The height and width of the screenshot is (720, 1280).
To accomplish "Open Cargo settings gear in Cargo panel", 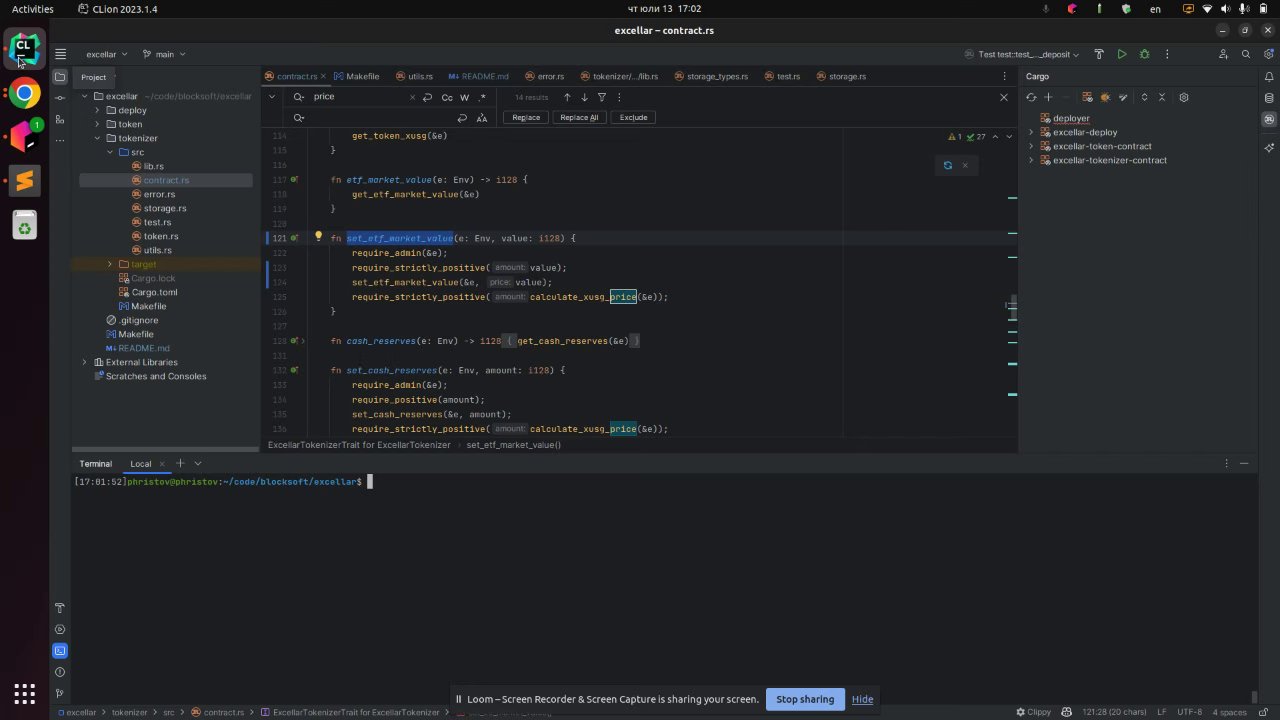I will pos(1184,97).
